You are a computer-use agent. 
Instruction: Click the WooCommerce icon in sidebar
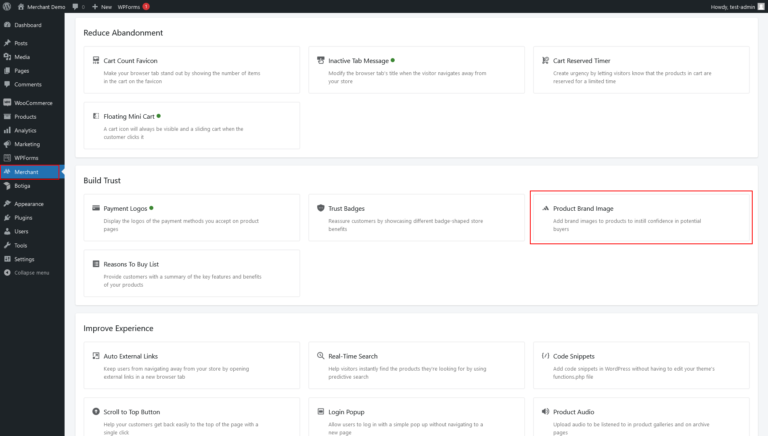tap(7, 103)
